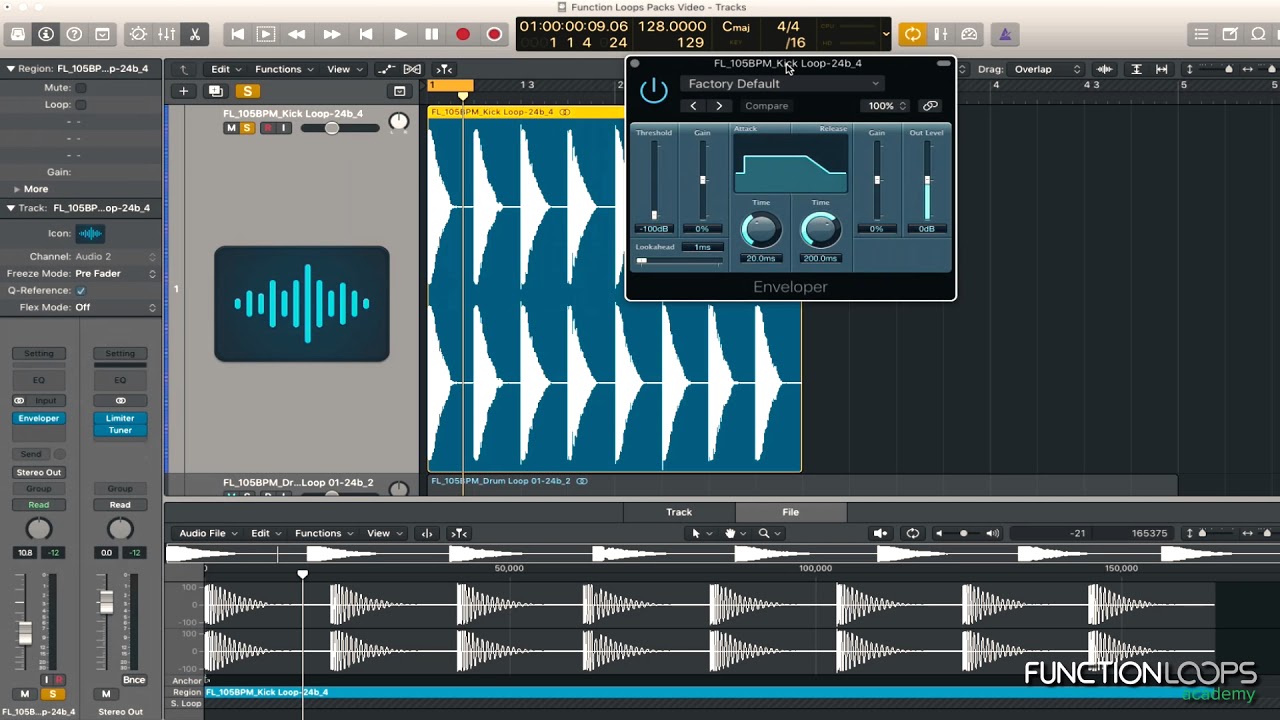The height and width of the screenshot is (720, 1280).
Task: Solo the Kick Loop track header
Action: tap(247, 128)
